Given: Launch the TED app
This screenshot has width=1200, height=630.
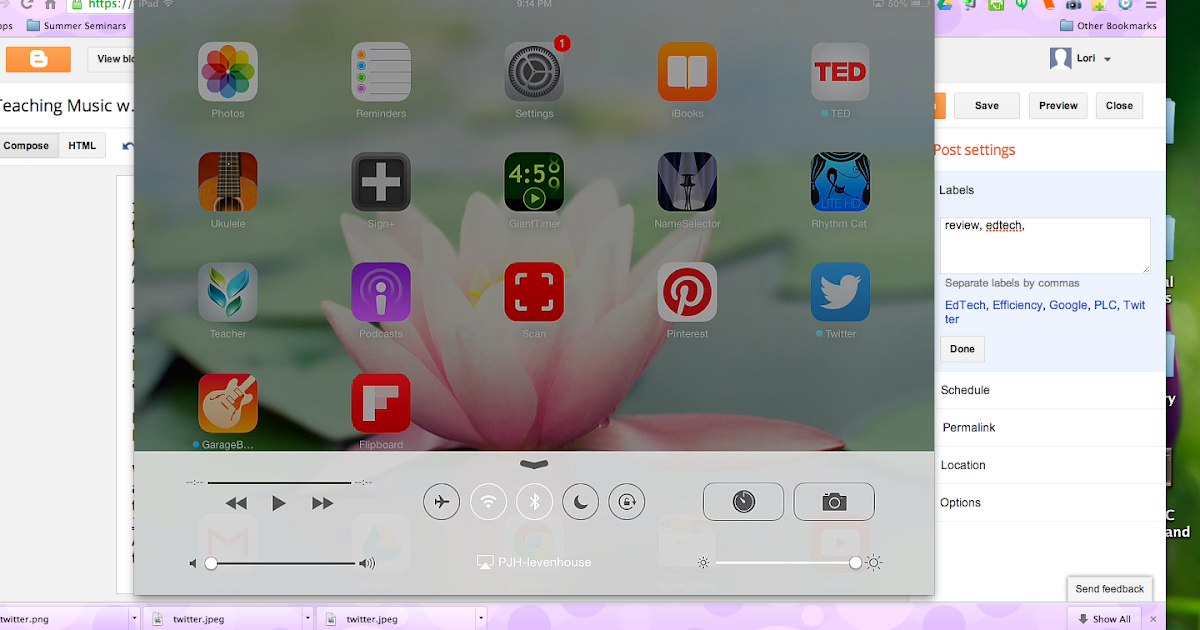Looking at the screenshot, I should pyautogui.click(x=840, y=72).
